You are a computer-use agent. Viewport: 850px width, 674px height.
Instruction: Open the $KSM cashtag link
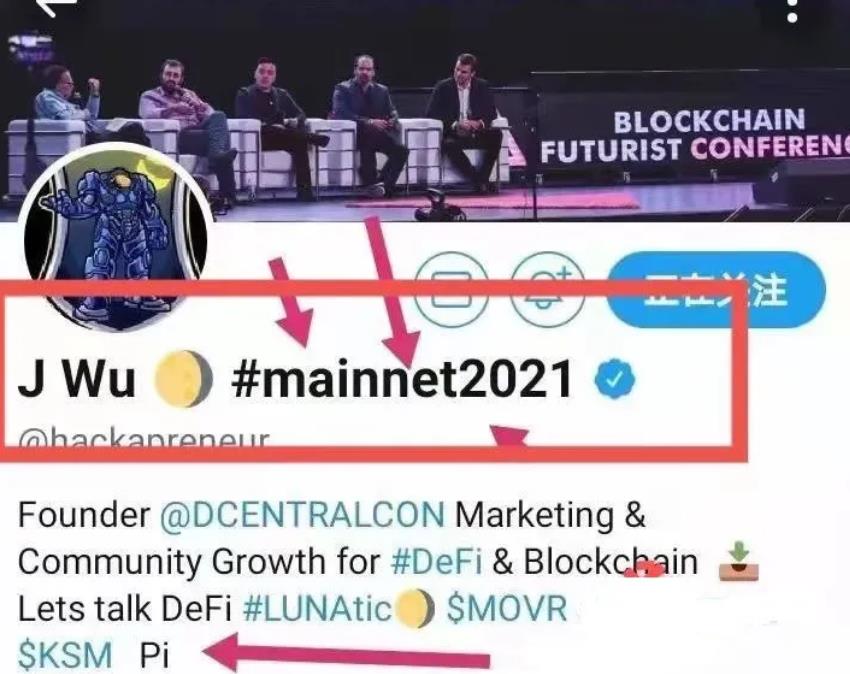point(65,654)
